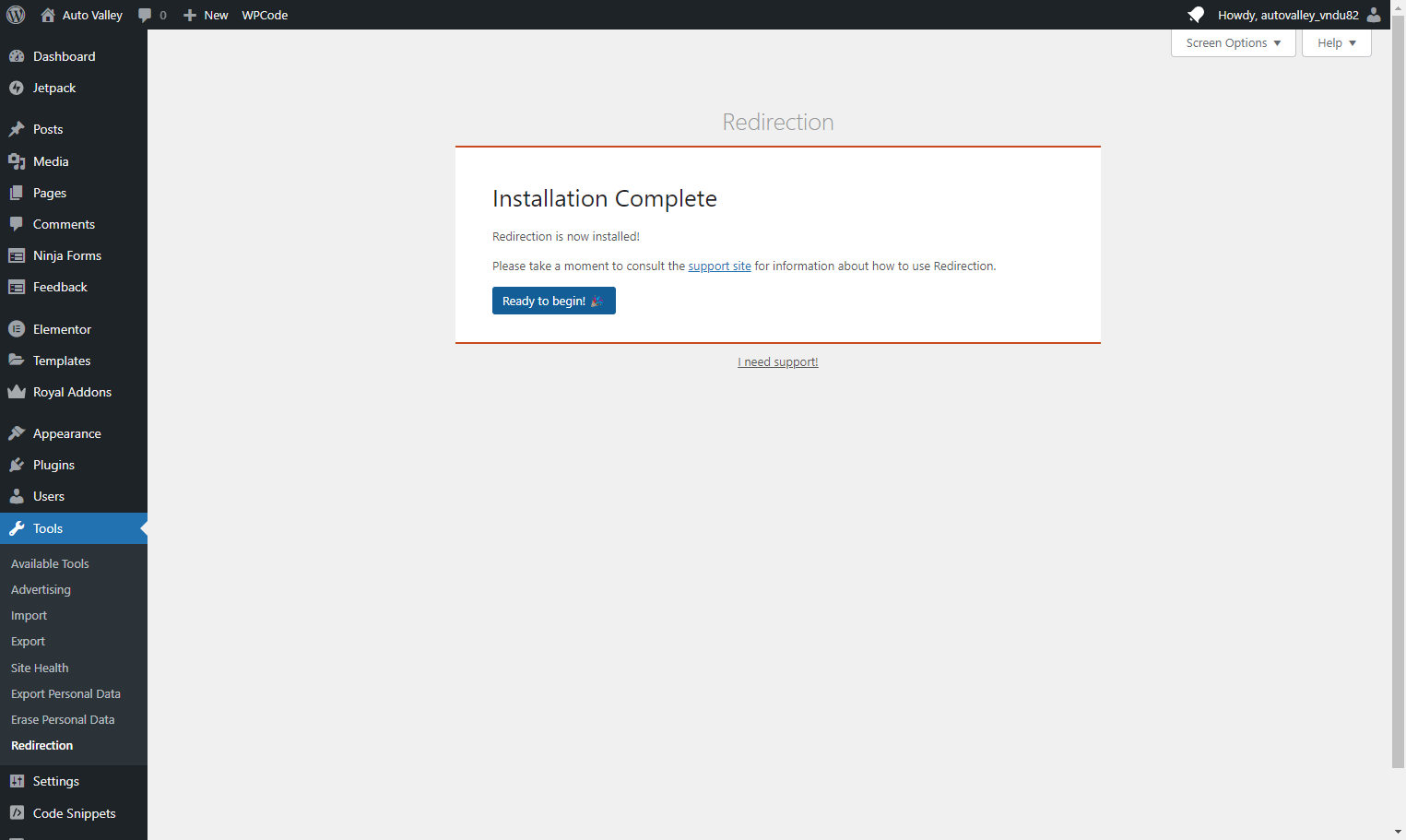Viewport: 1406px width, 840px height.
Task: Select Export under Tools
Action: tap(28, 641)
